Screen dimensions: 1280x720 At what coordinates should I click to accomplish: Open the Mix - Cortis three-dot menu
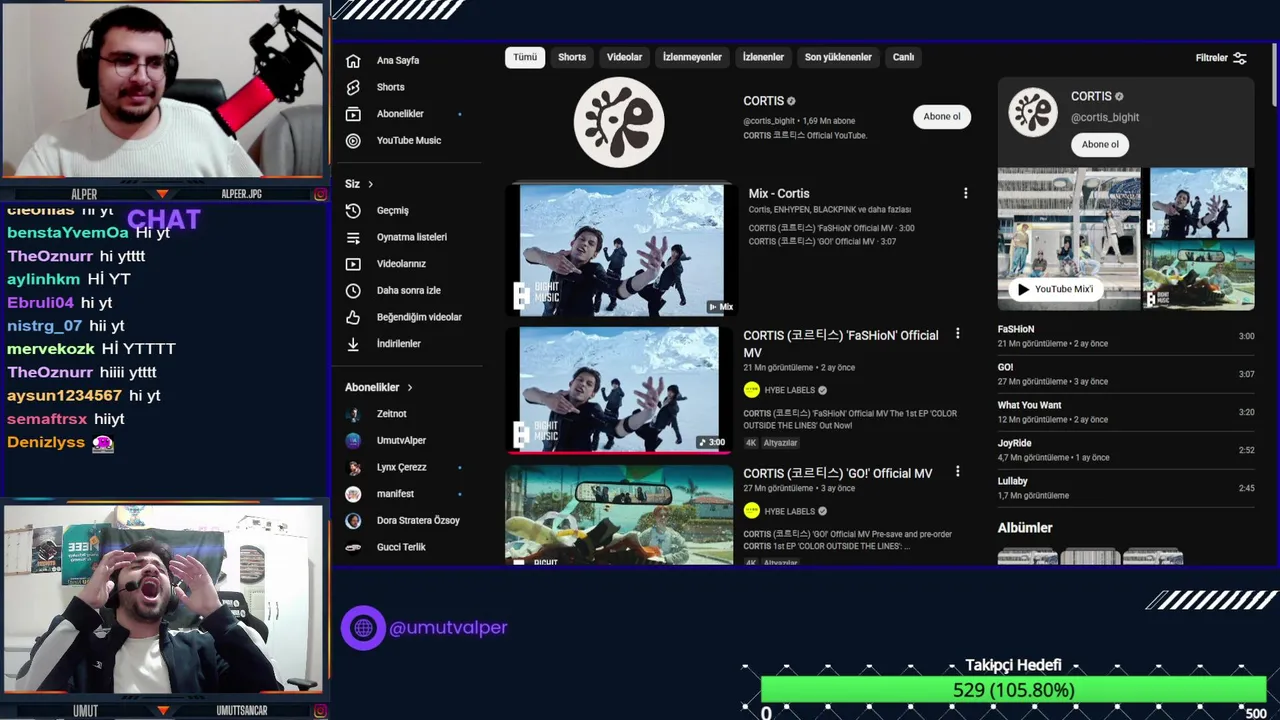[x=965, y=193]
